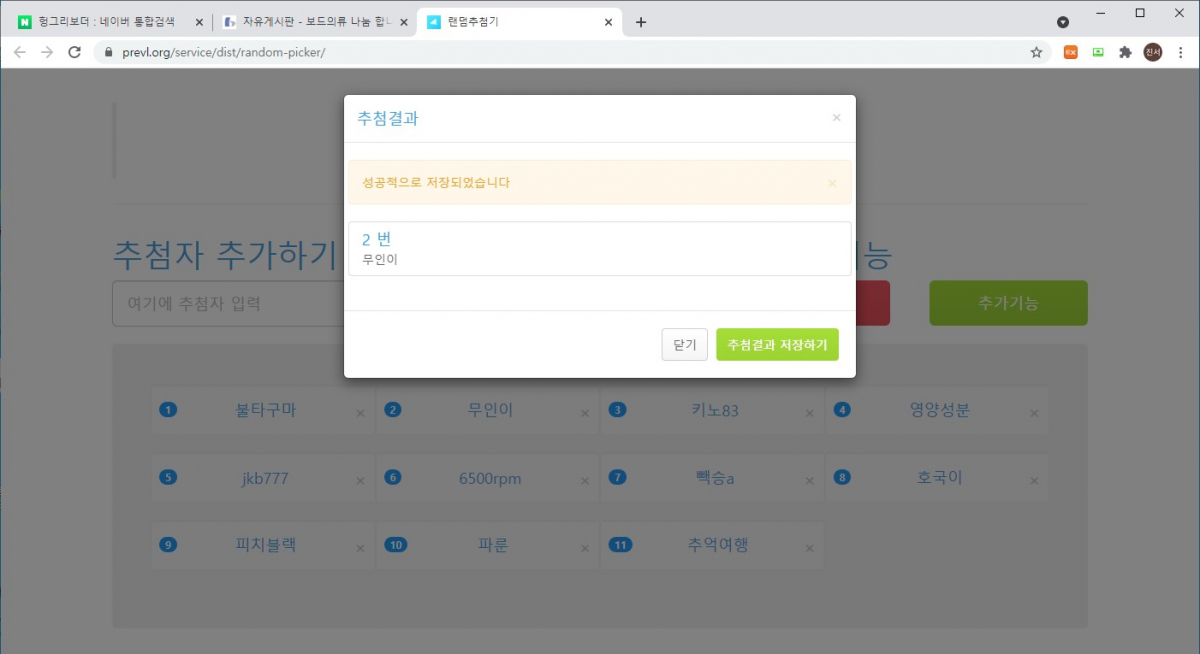Click participant number badge 11
1200x654 pixels.
pyautogui.click(x=621, y=545)
